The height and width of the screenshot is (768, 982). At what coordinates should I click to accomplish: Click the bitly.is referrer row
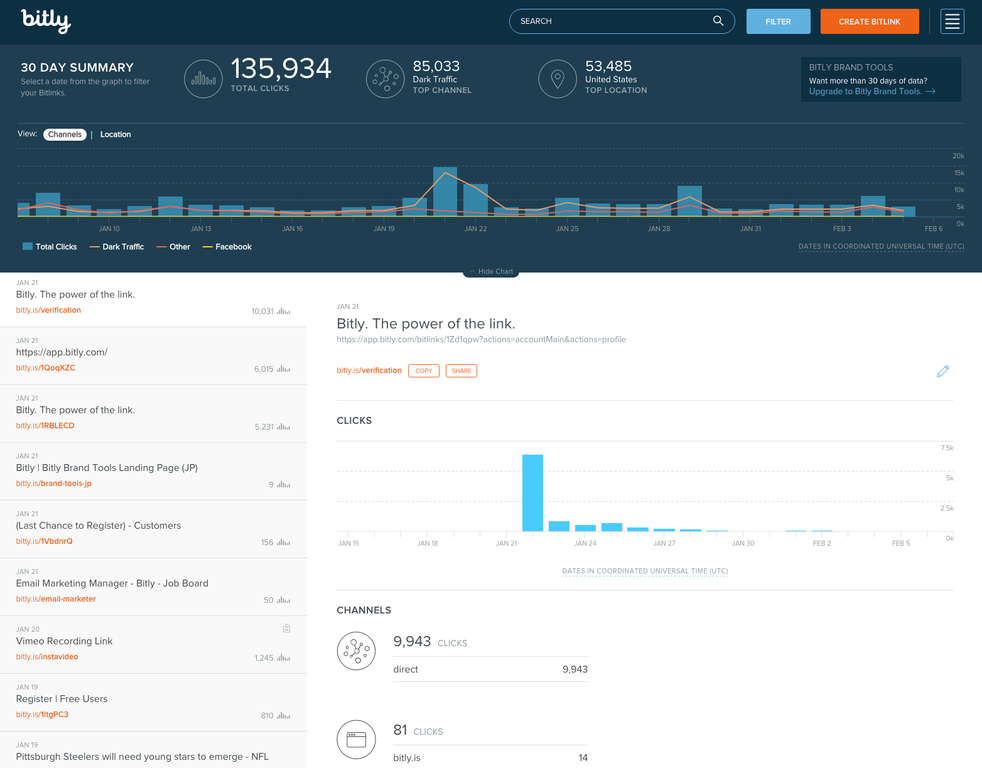[490, 758]
